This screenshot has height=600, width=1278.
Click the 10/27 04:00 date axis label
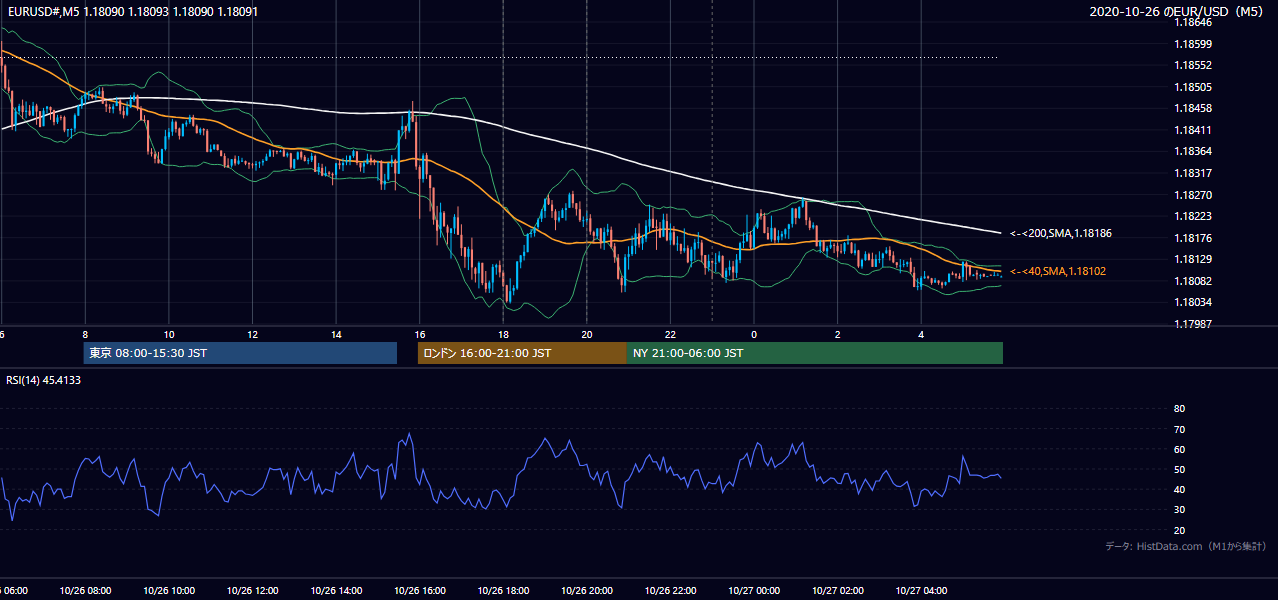pos(921,591)
